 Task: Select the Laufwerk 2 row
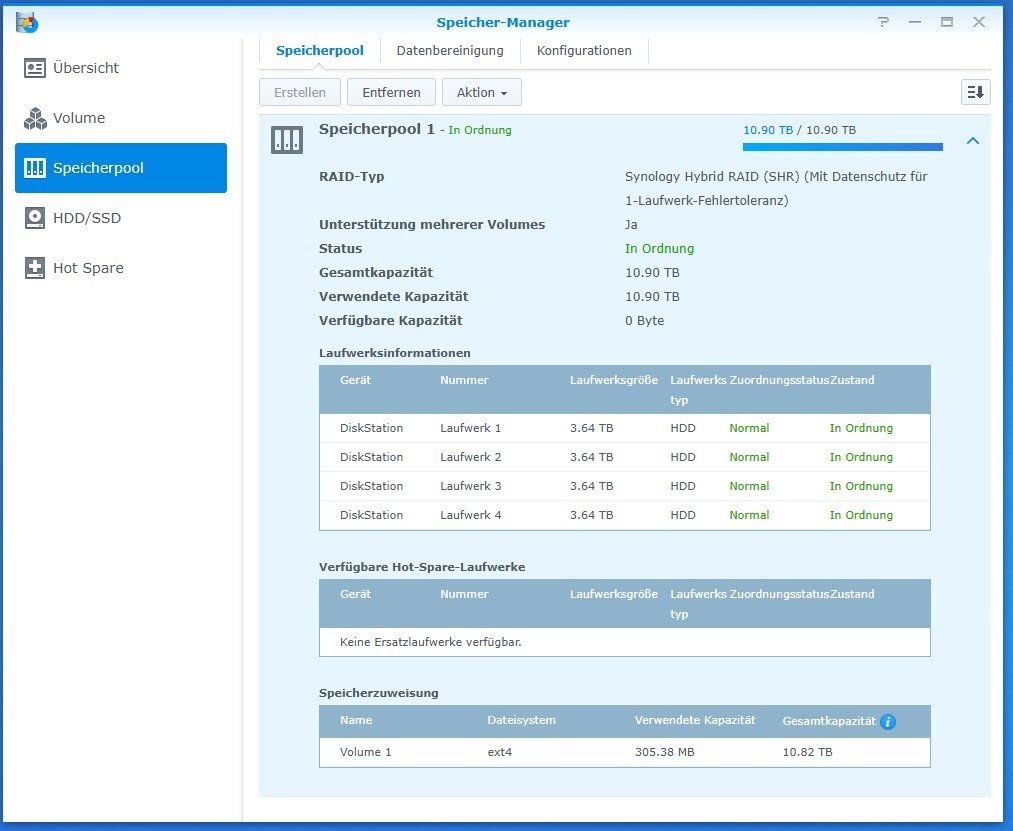pos(625,457)
